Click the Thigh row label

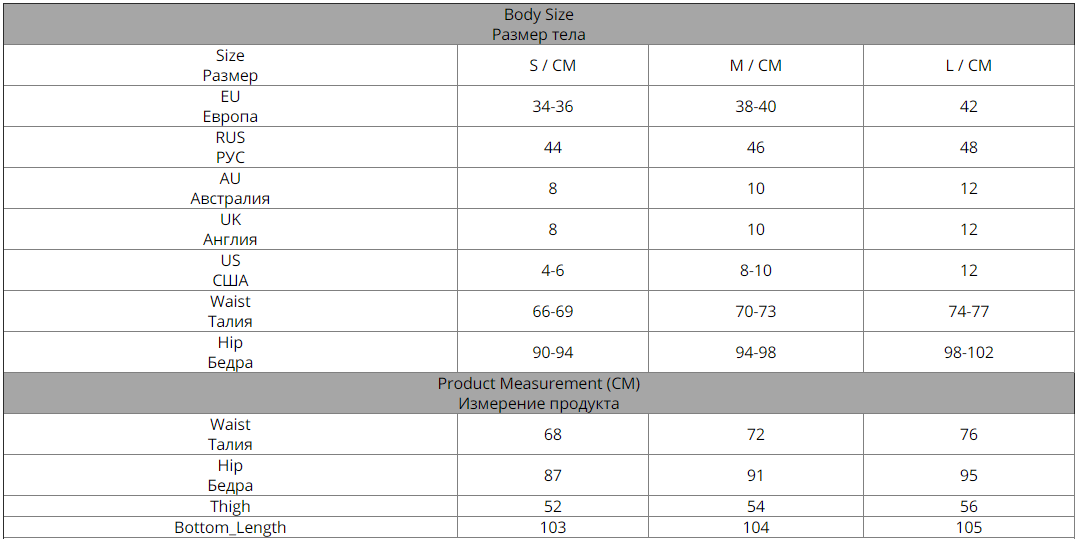[231, 507]
